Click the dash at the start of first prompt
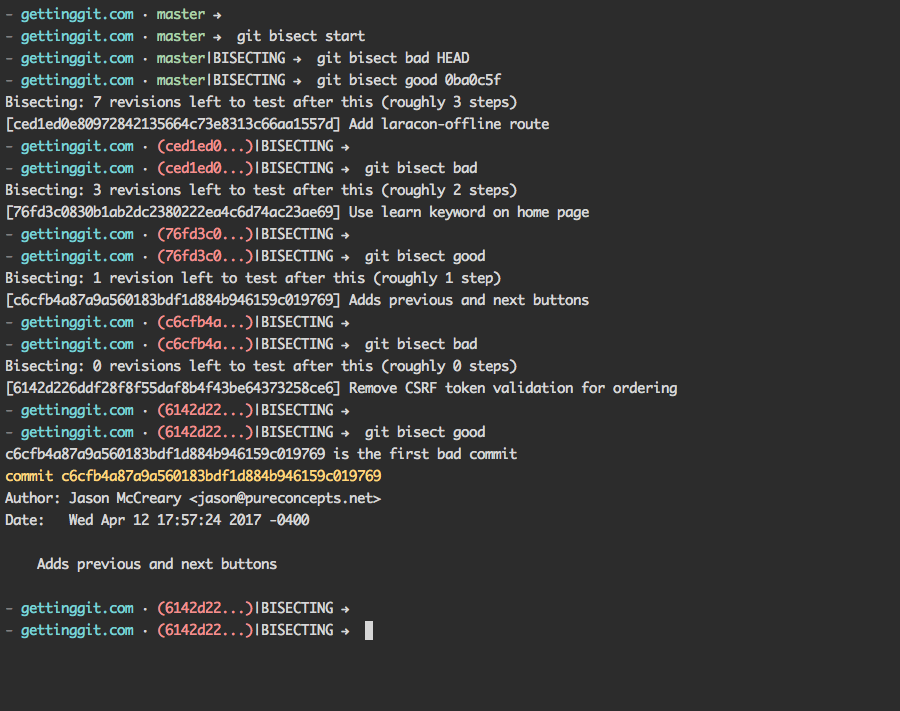This screenshot has width=900, height=711. [8, 14]
